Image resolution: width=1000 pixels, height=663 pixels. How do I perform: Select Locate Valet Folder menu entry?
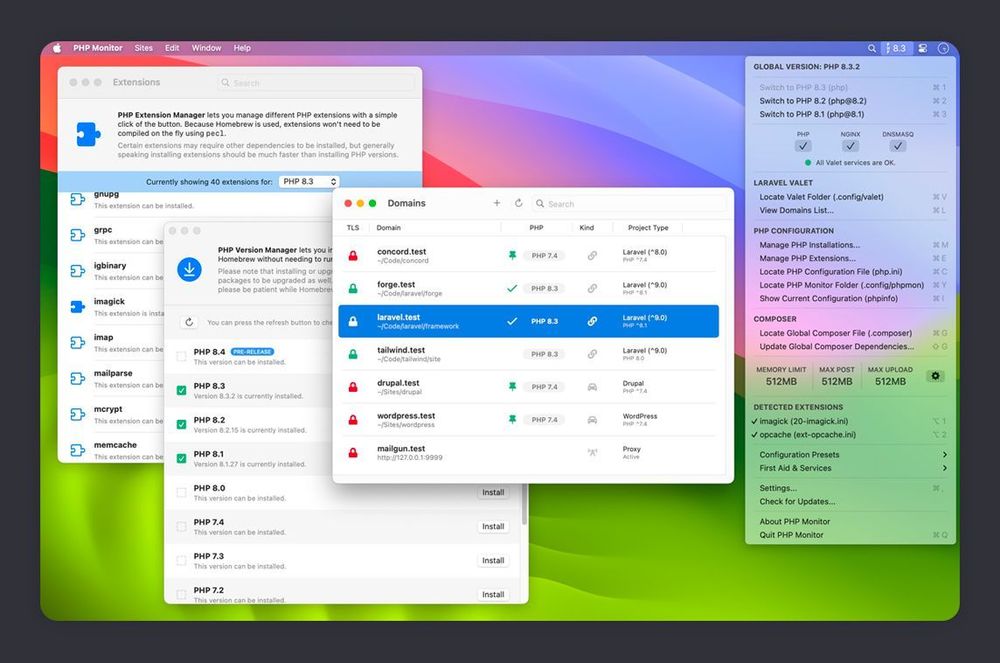851,197
